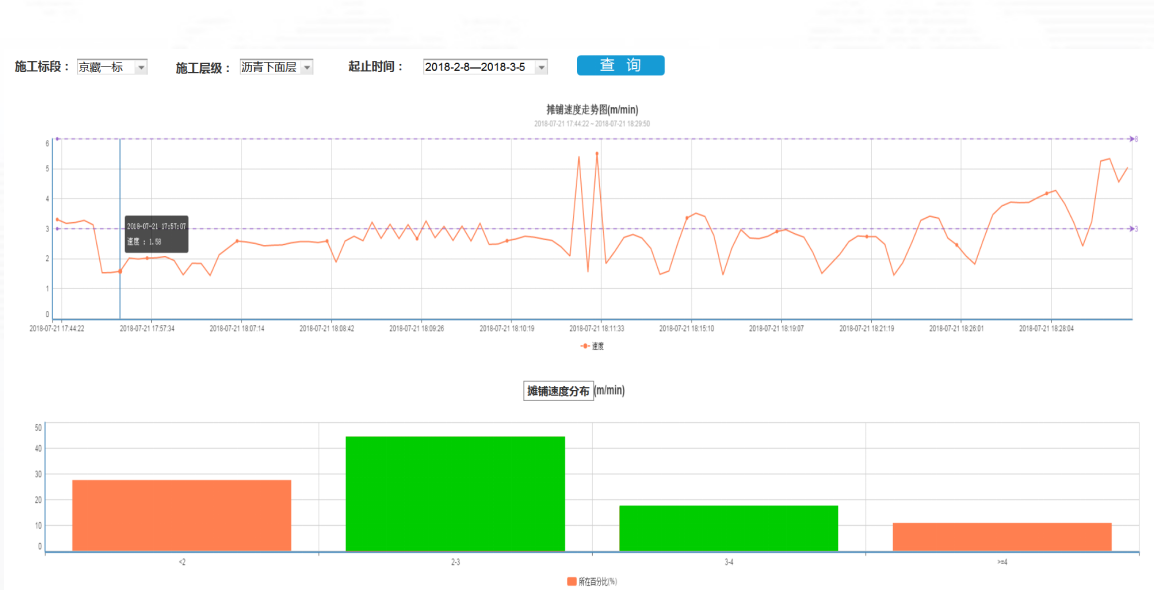Click the green bar for speed 3-4
Screen dimensions: 1154x590
(x=728, y=528)
